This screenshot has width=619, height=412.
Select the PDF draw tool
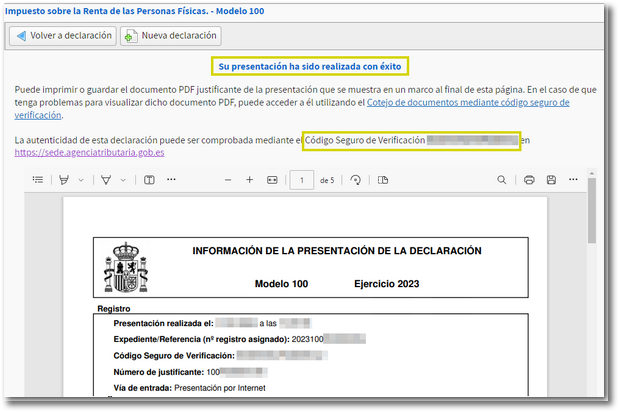pos(106,180)
